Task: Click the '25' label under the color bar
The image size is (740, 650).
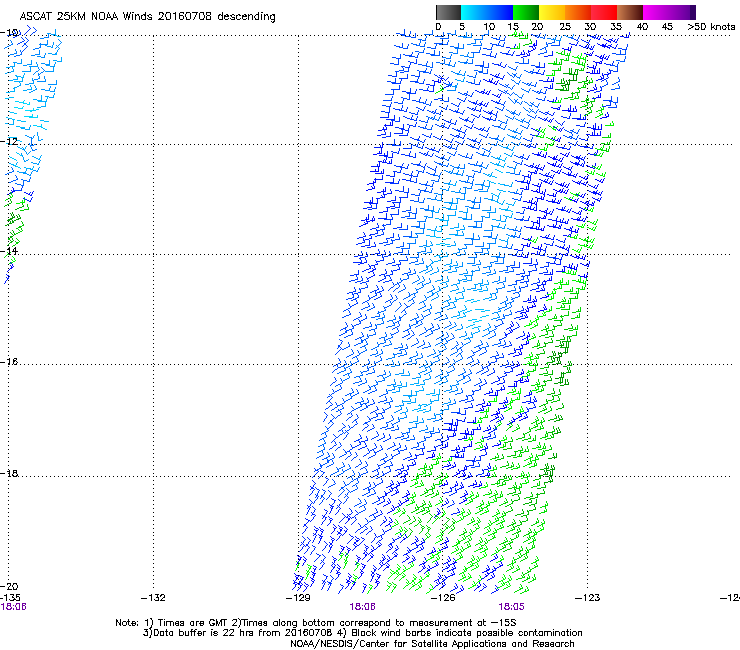Action: 565,26
